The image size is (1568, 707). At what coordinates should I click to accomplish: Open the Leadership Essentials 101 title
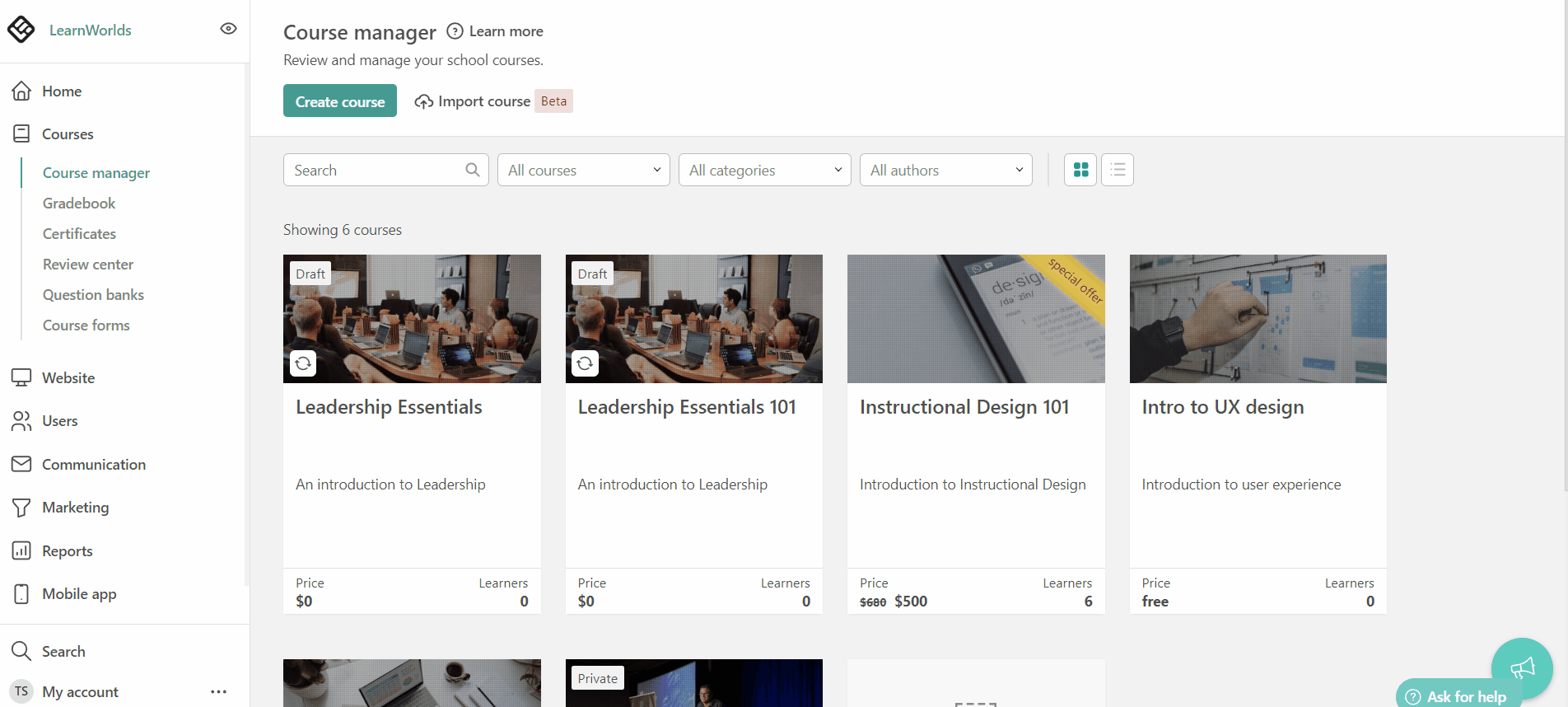coord(687,407)
